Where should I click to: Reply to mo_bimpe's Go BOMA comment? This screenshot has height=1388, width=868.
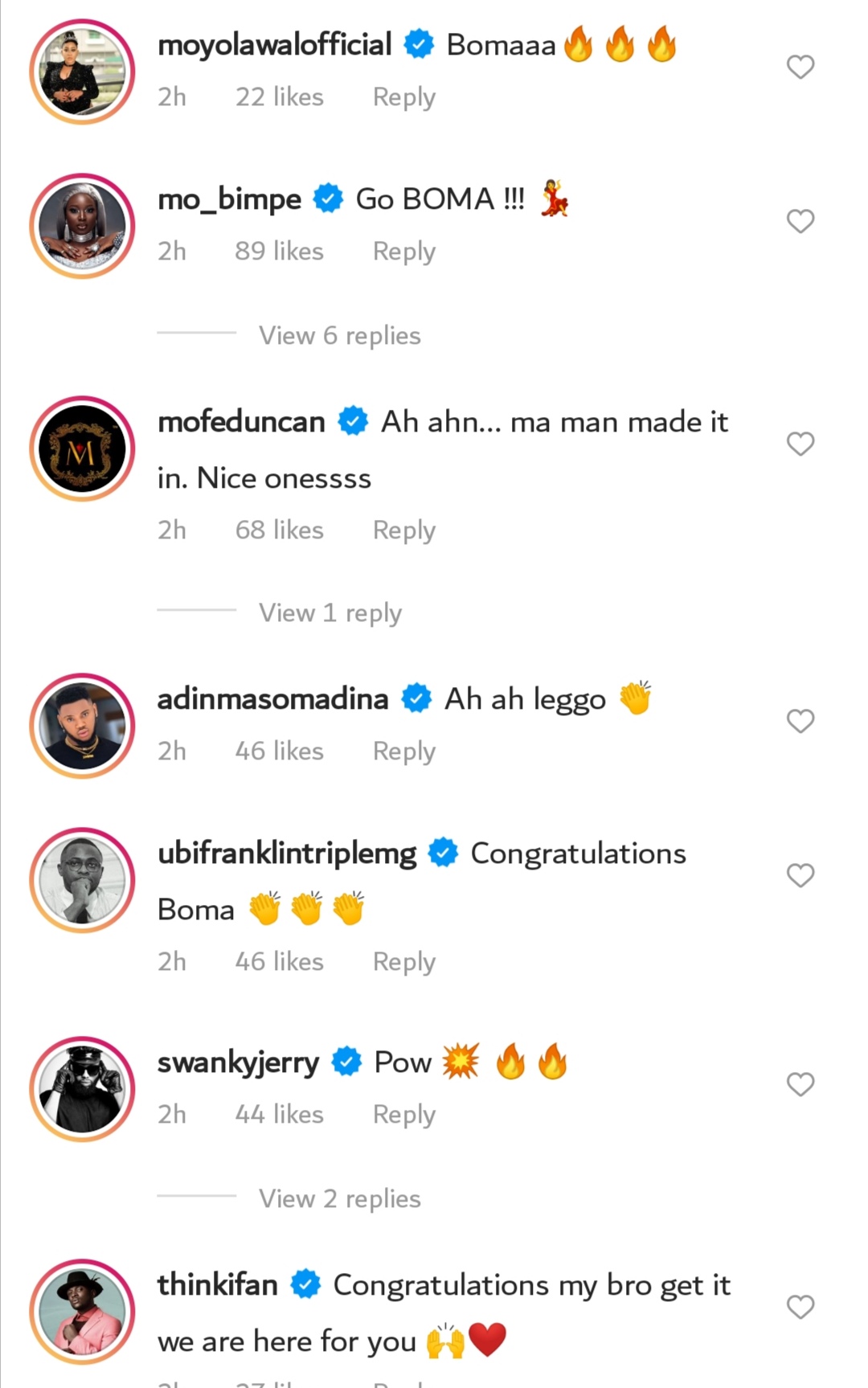(403, 252)
